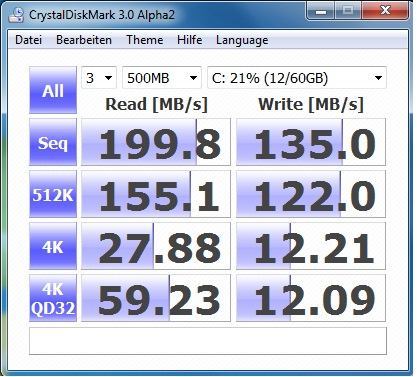
Task: Click the 4K QD32 read result 59.23
Action: click(156, 298)
